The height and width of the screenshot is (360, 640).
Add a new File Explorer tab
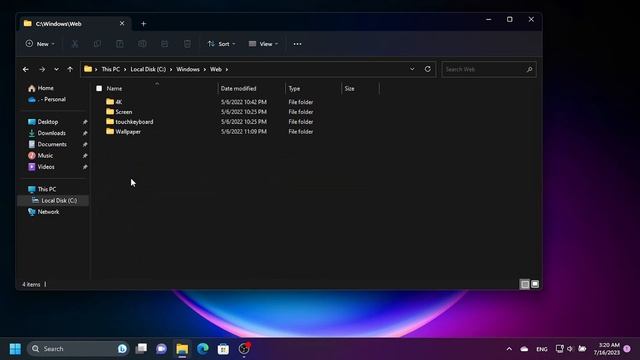143,24
